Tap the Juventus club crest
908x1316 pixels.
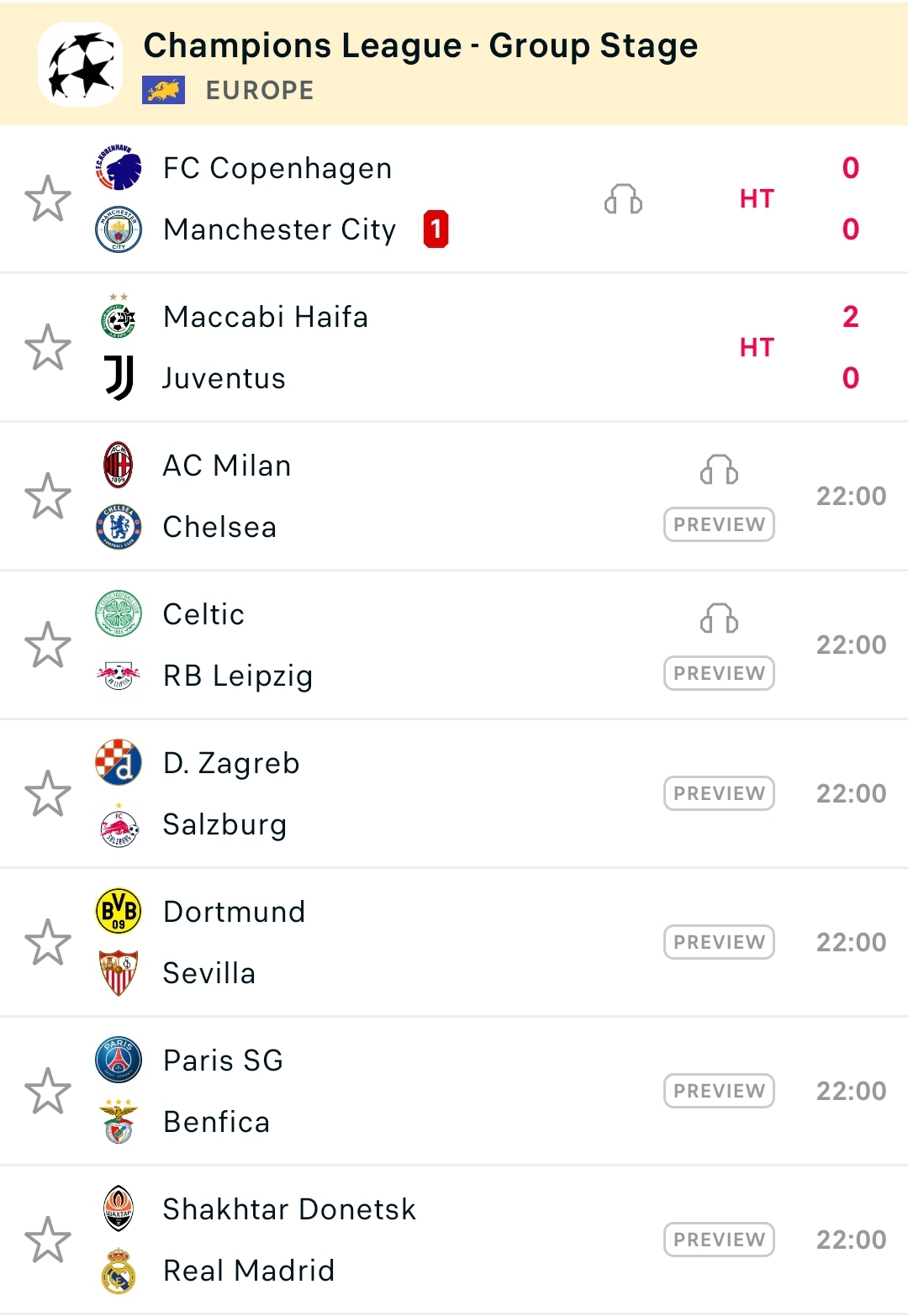(x=119, y=378)
